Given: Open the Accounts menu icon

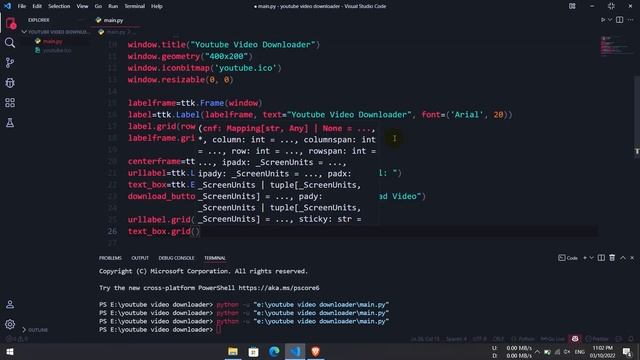Looking at the screenshot, I should pyautogui.click(x=10, y=304).
